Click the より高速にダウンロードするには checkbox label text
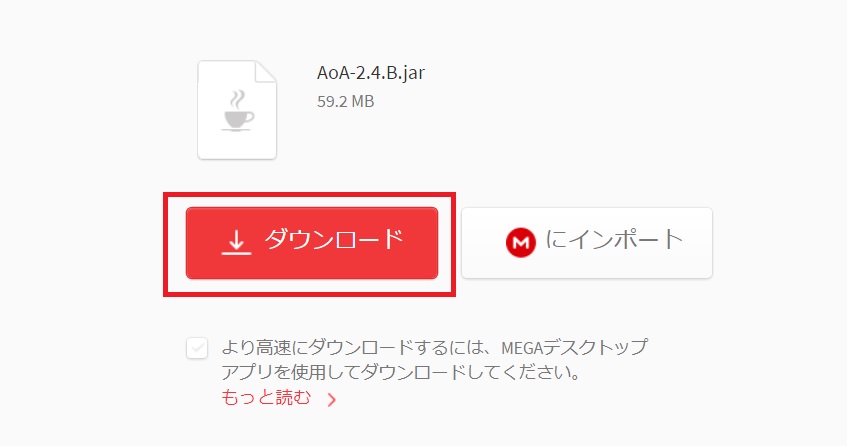 434,347
